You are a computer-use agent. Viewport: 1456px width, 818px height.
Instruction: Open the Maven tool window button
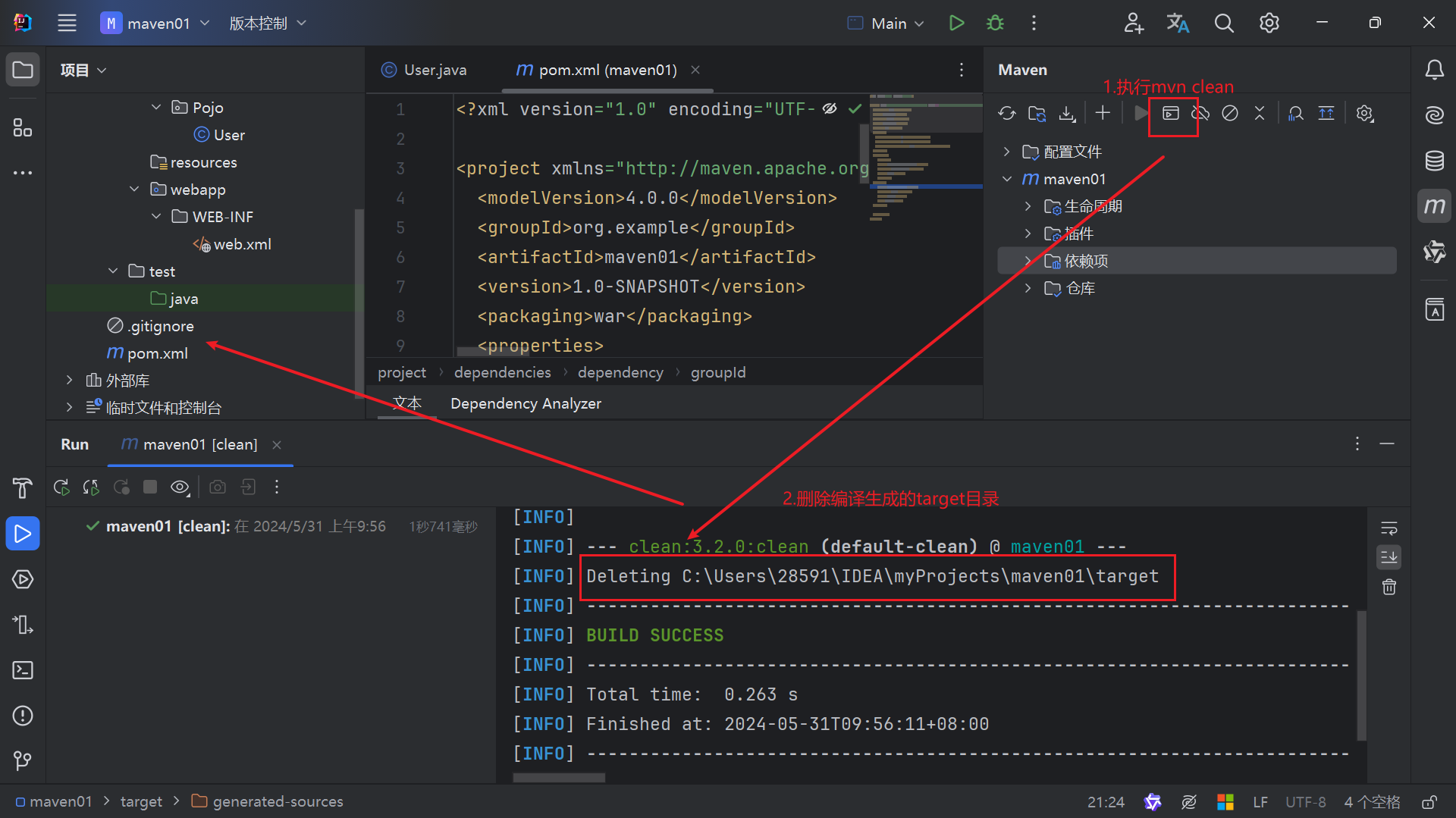[1434, 206]
